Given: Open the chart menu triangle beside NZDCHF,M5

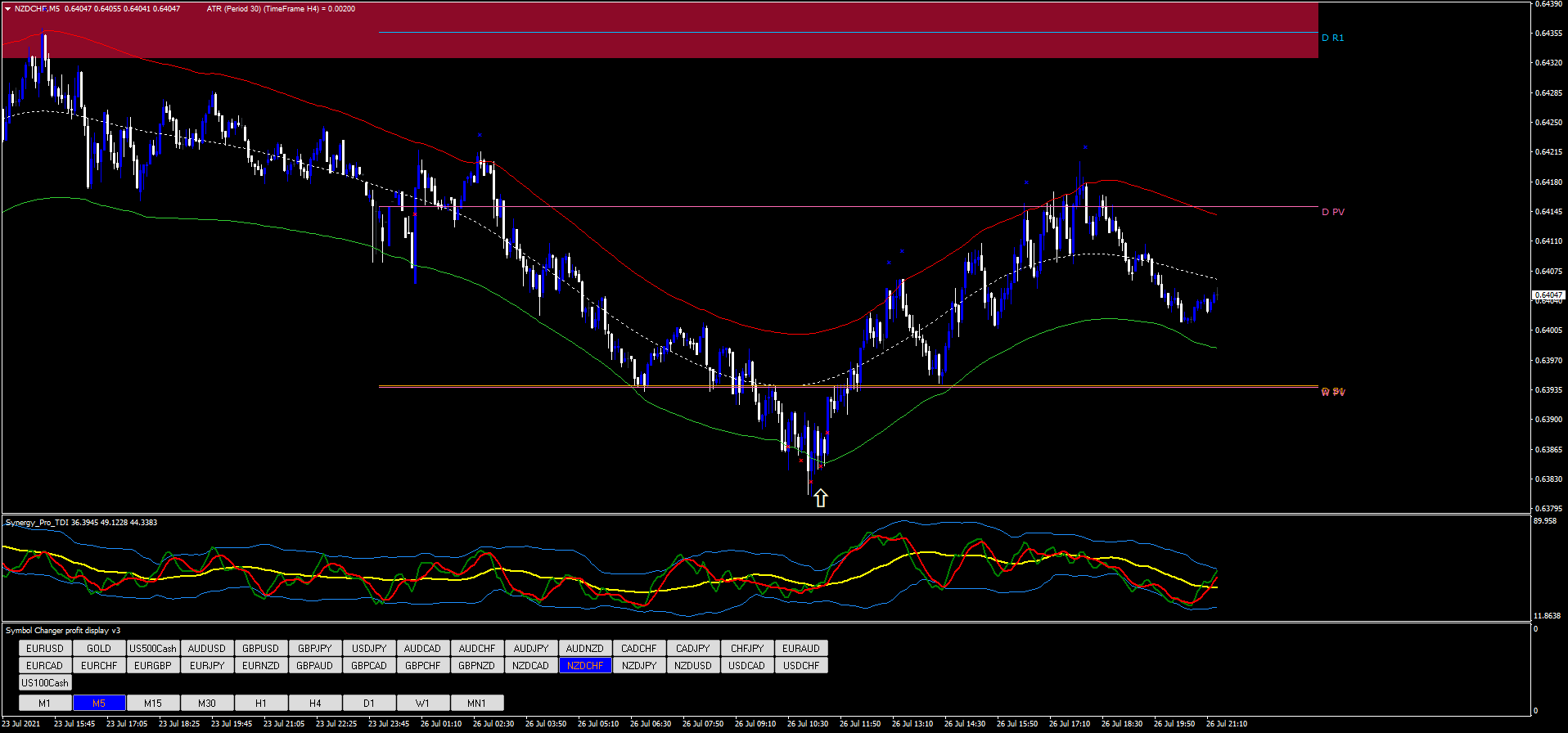Looking at the screenshot, I should (7, 9).
